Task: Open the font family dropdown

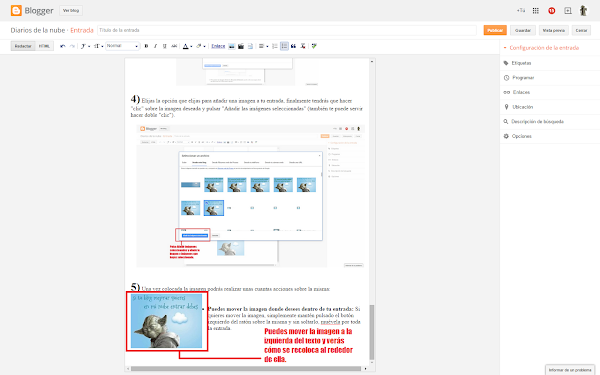Action: point(85,46)
